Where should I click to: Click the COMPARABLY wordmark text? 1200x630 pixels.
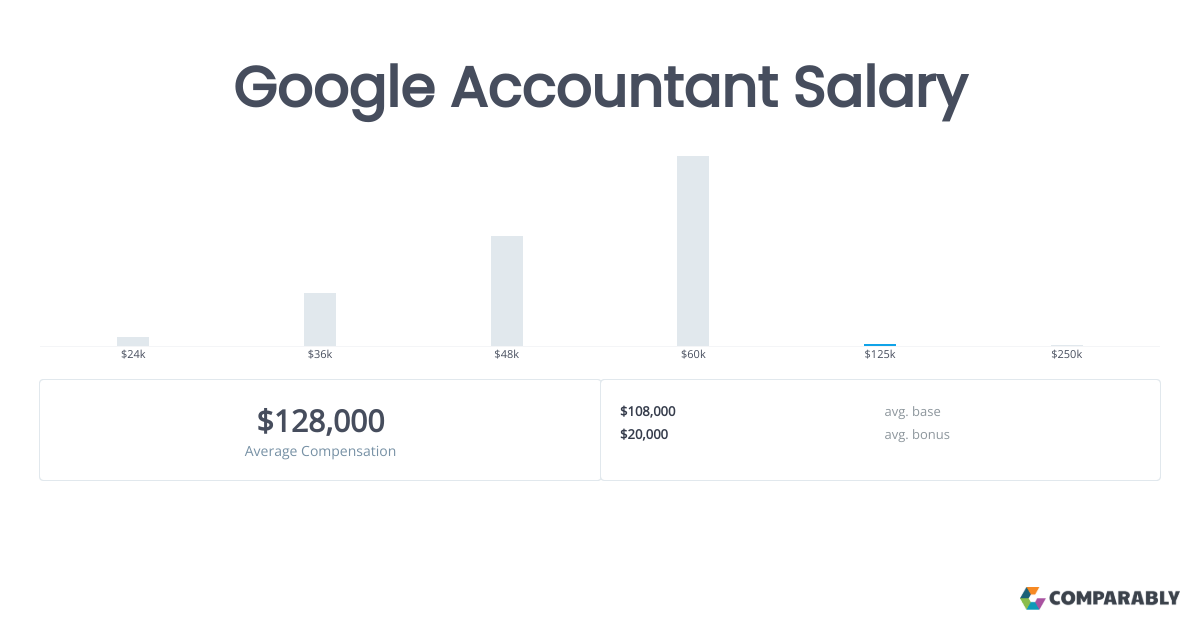(1114, 599)
